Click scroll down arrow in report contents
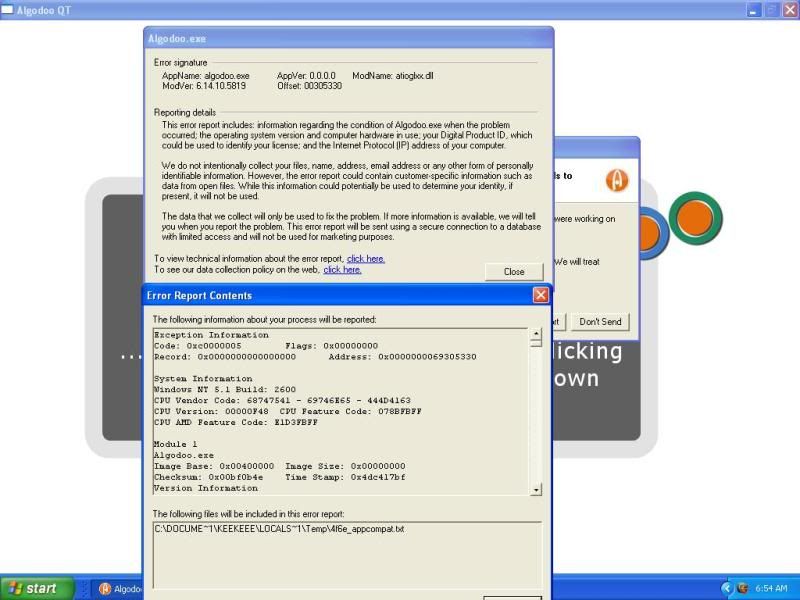Viewport: 800px width, 600px height. (536, 489)
